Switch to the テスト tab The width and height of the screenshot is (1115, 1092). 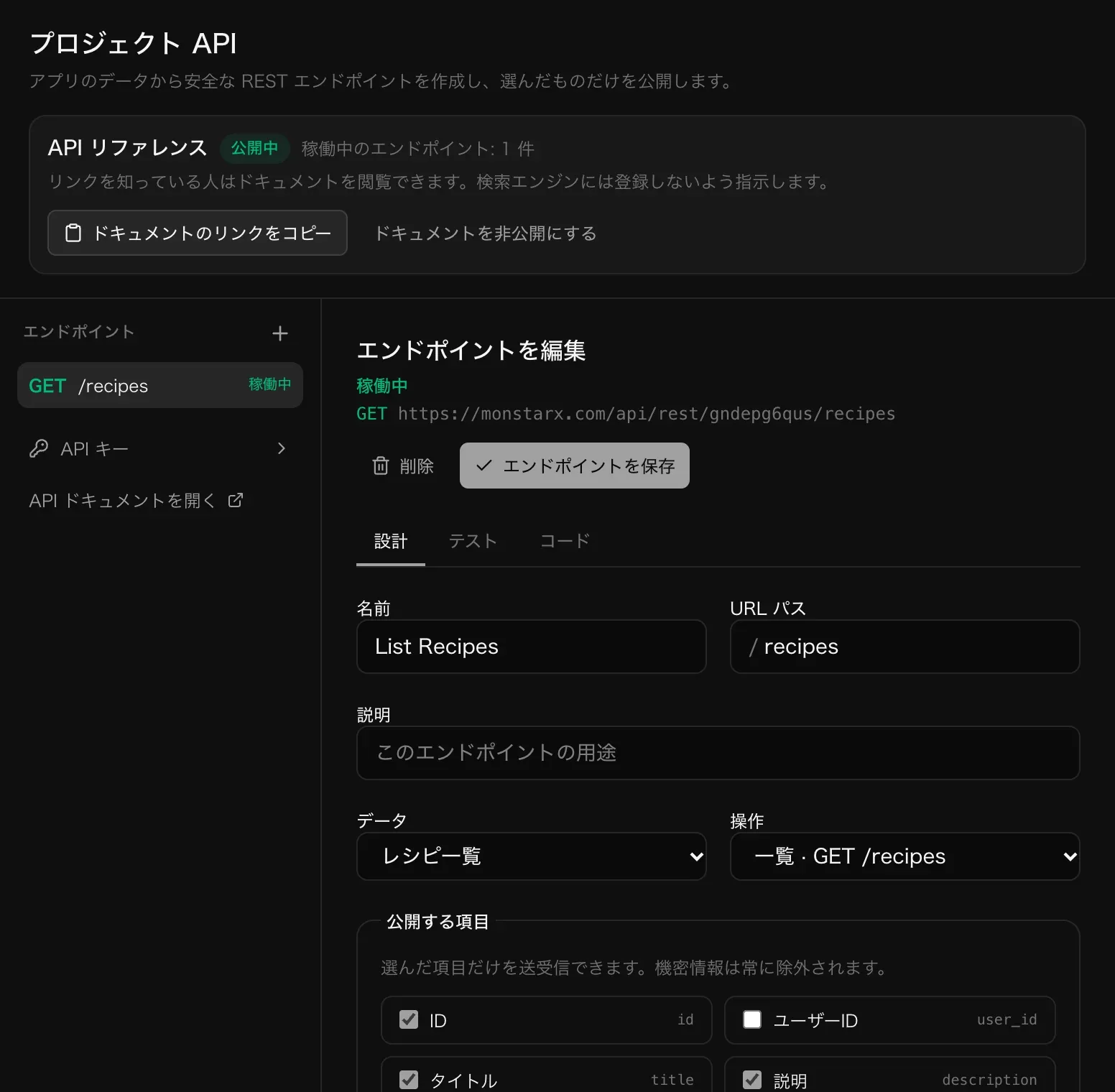[x=473, y=541]
